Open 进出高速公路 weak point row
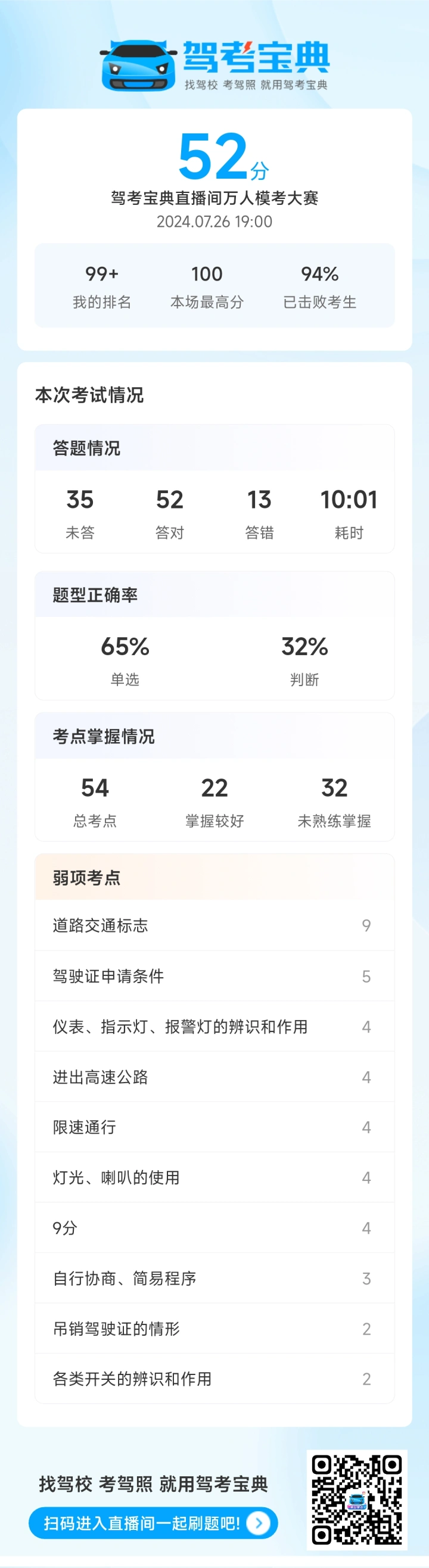Image resolution: width=429 pixels, height=1568 pixels. point(214,1077)
